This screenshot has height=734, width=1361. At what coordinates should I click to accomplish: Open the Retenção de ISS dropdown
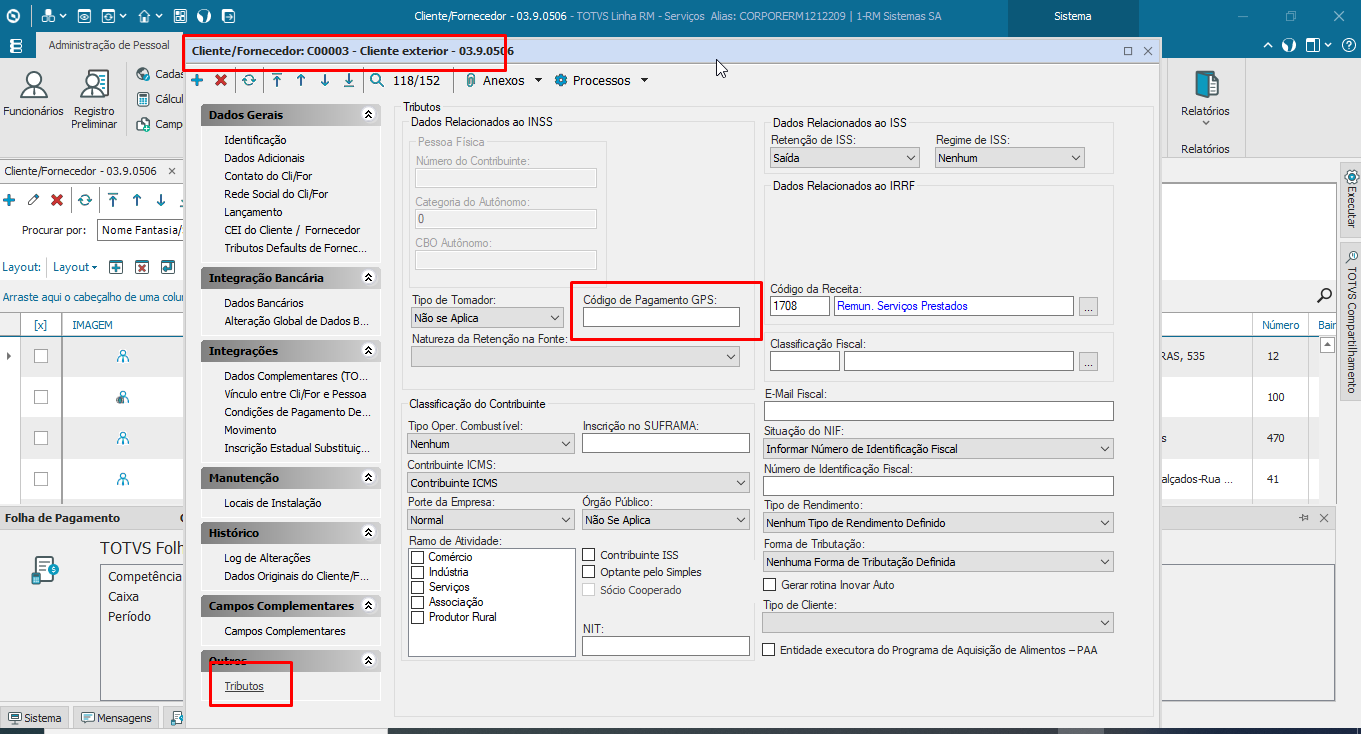click(x=844, y=158)
